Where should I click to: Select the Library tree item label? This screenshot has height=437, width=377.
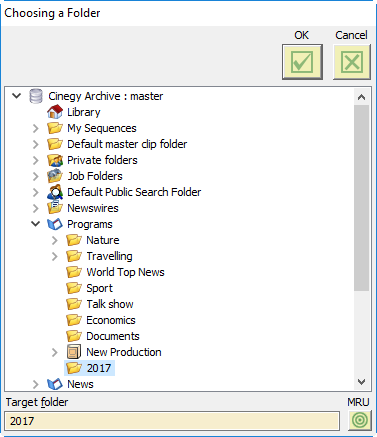[x=84, y=112]
